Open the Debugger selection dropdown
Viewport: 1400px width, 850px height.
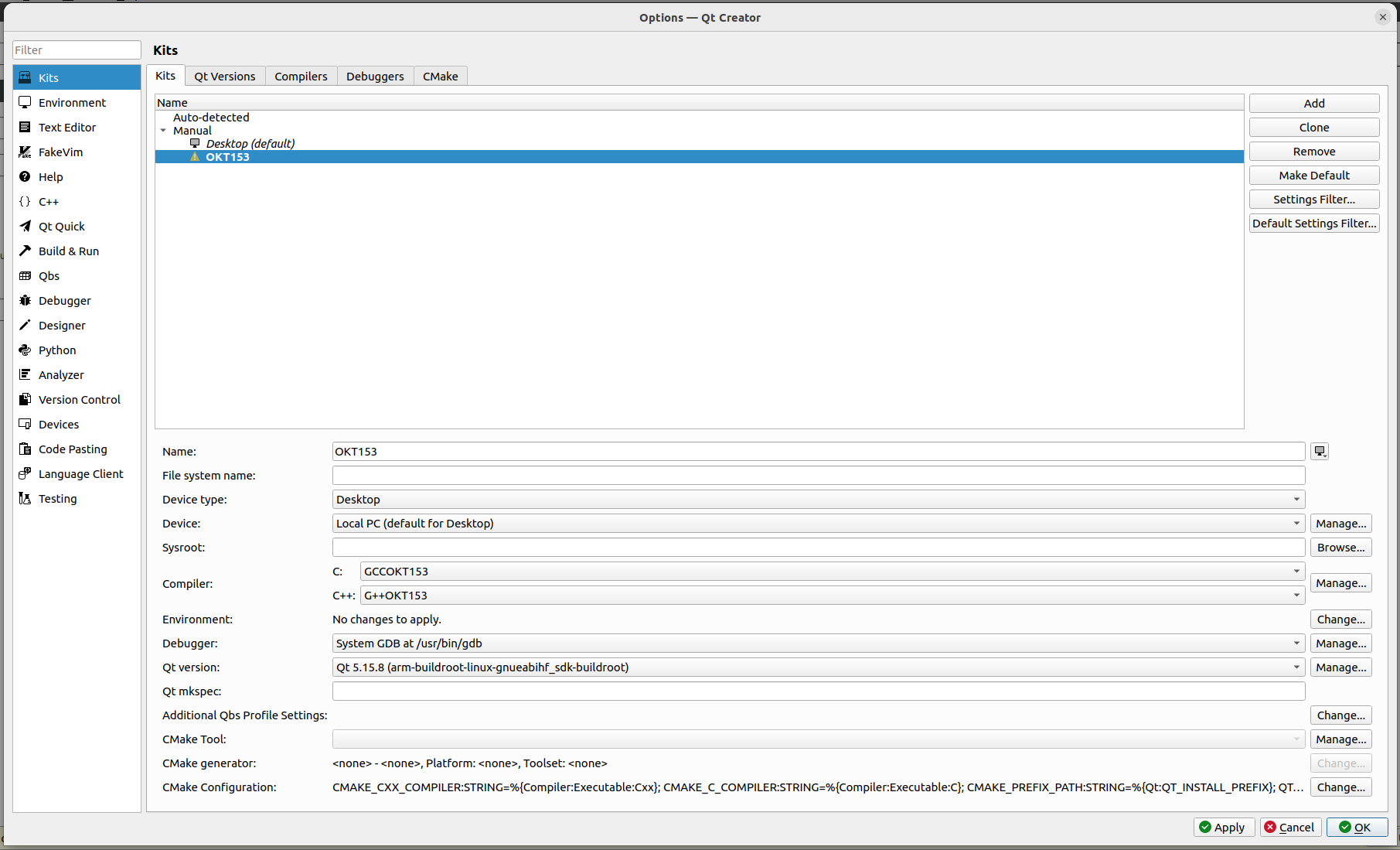point(819,643)
